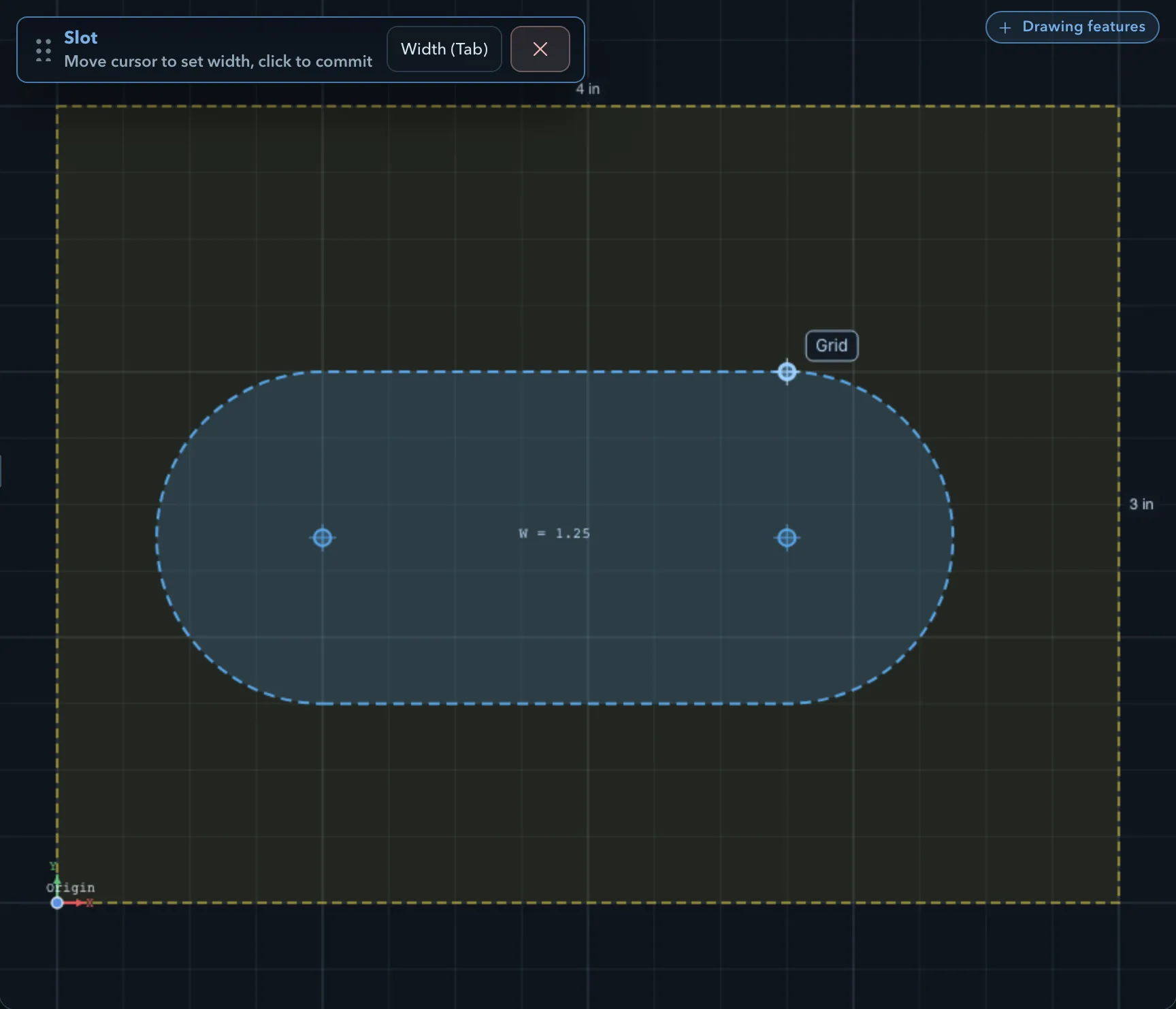Click the left slot center point marker
This screenshot has height=1009, width=1176.
(x=323, y=538)
